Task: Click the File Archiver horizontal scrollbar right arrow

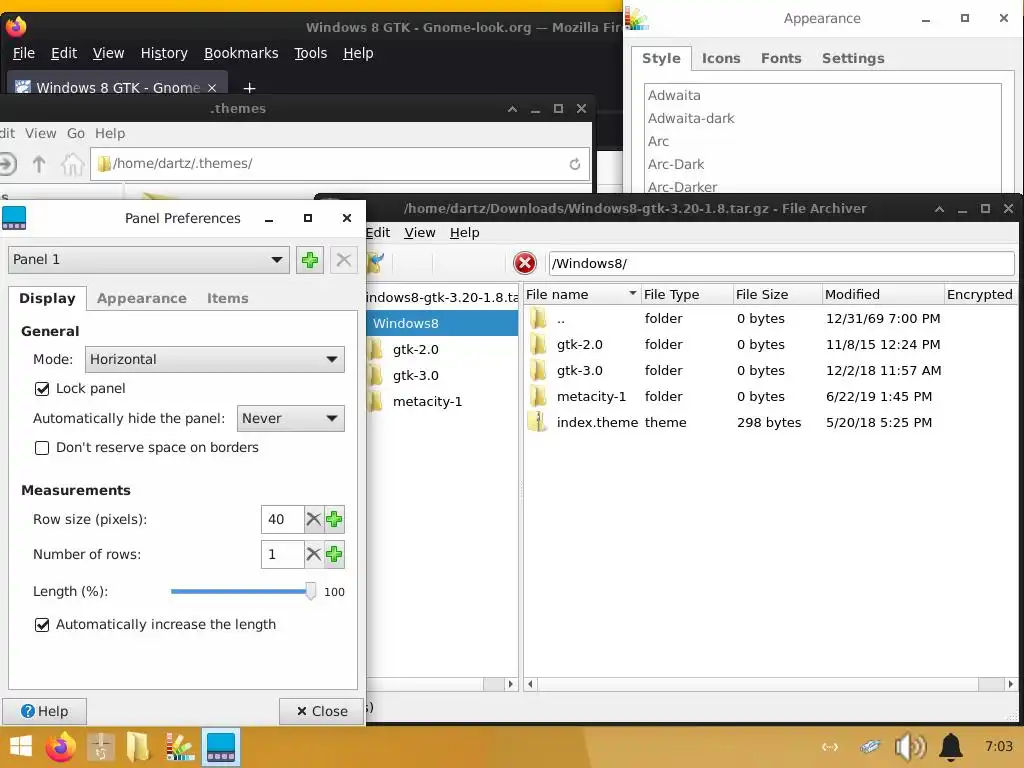Action: (x=1010, y=684)
